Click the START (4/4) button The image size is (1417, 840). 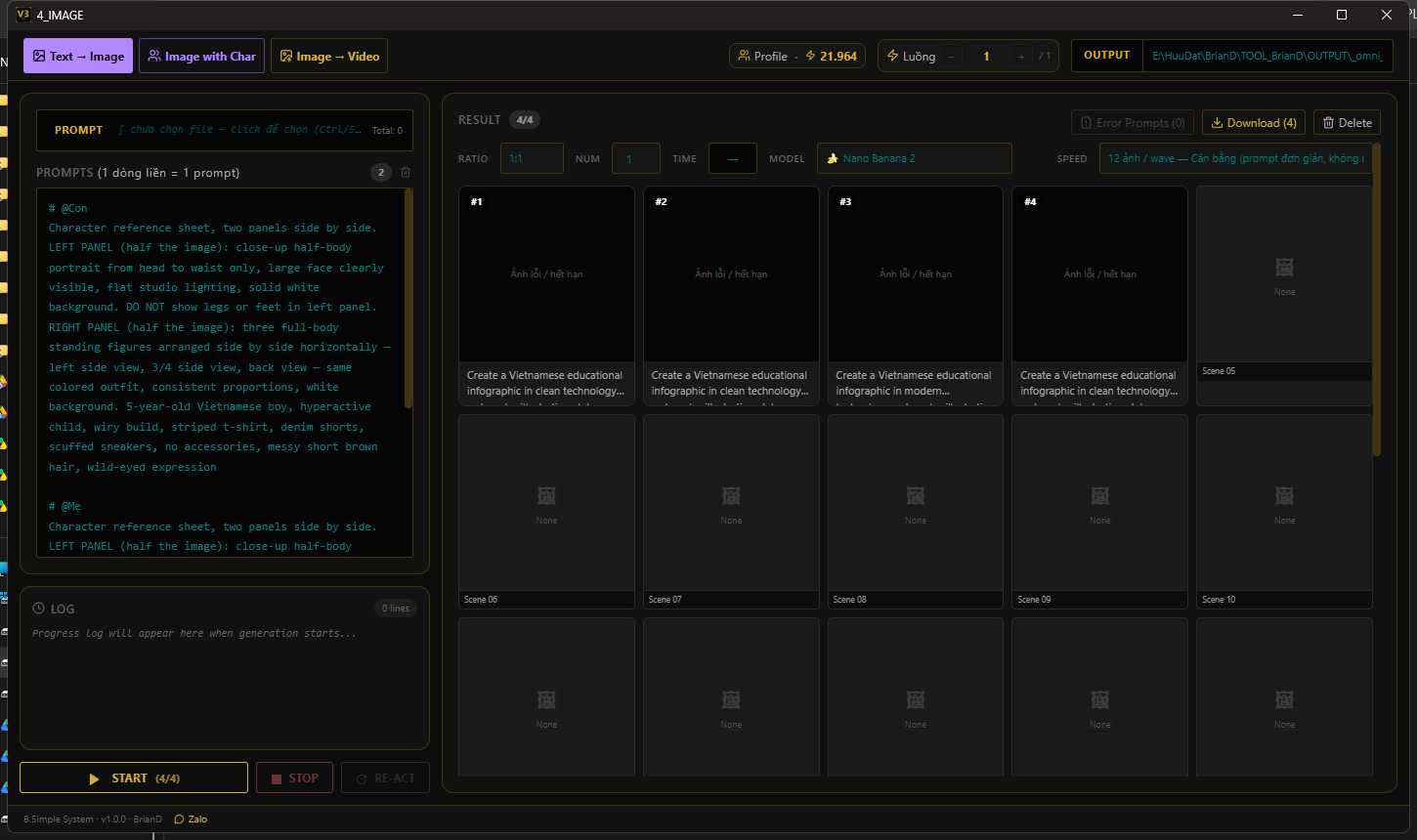click(134, 778)
